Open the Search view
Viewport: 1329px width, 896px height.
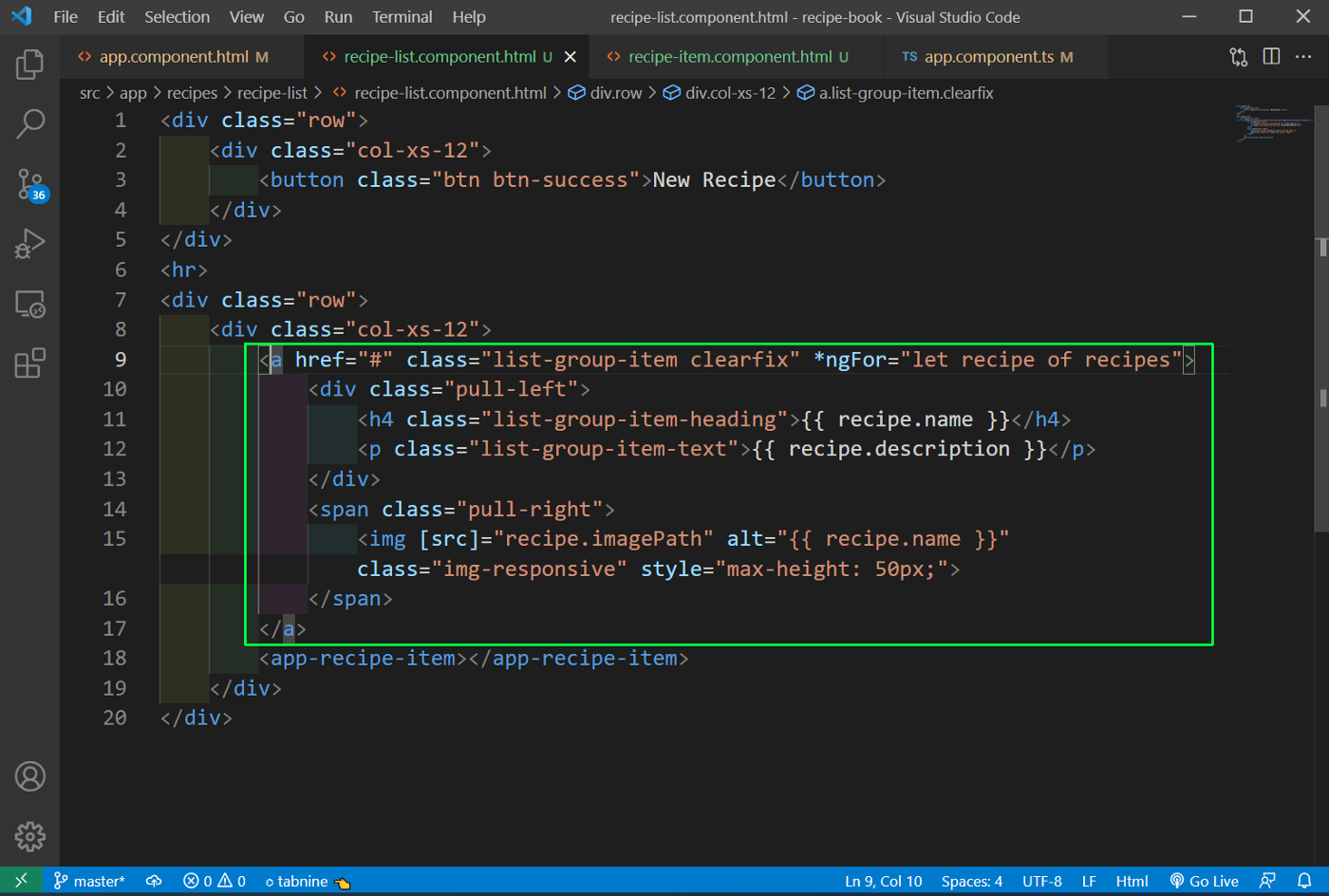pyautogui.click(x=29, y=123)
